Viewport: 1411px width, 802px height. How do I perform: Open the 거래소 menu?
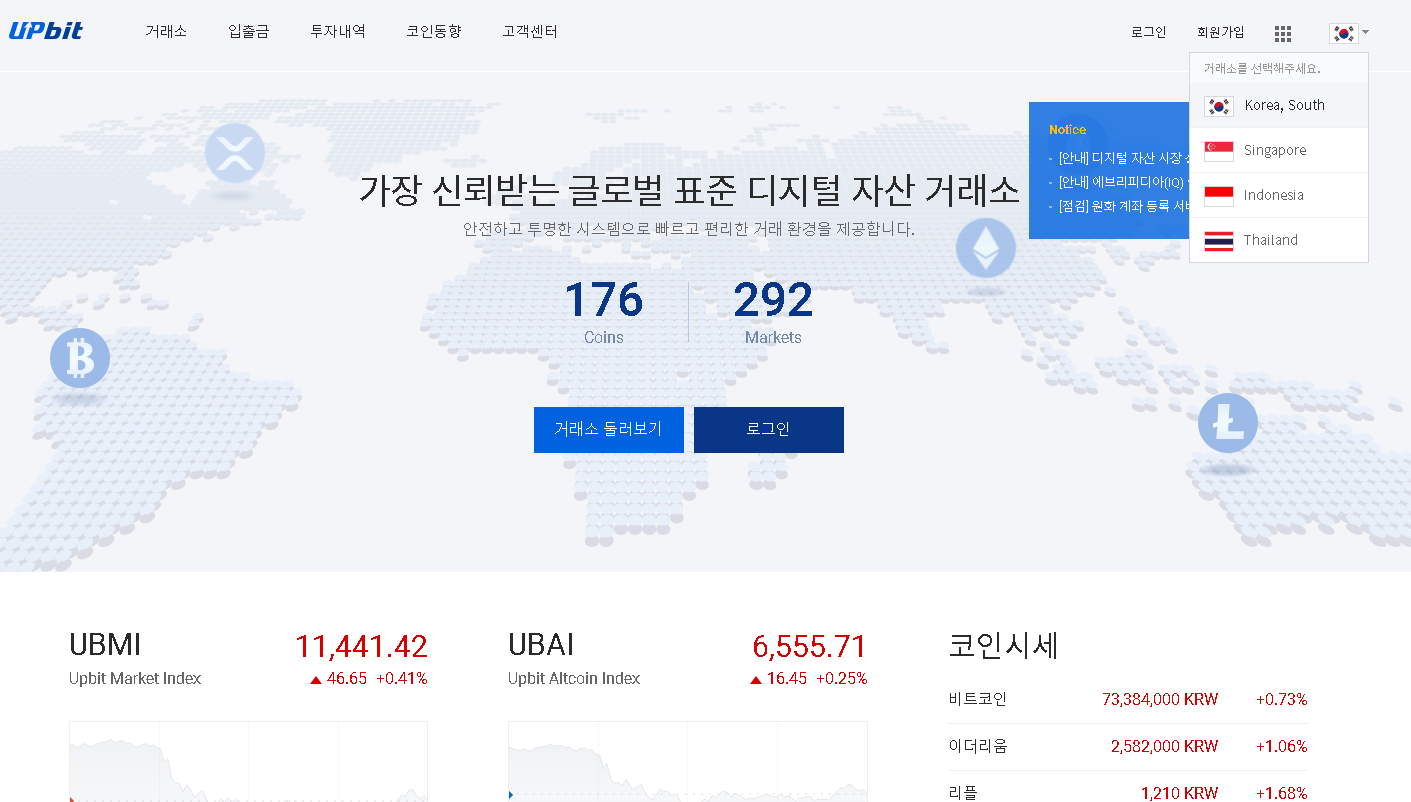click(166, 31)
